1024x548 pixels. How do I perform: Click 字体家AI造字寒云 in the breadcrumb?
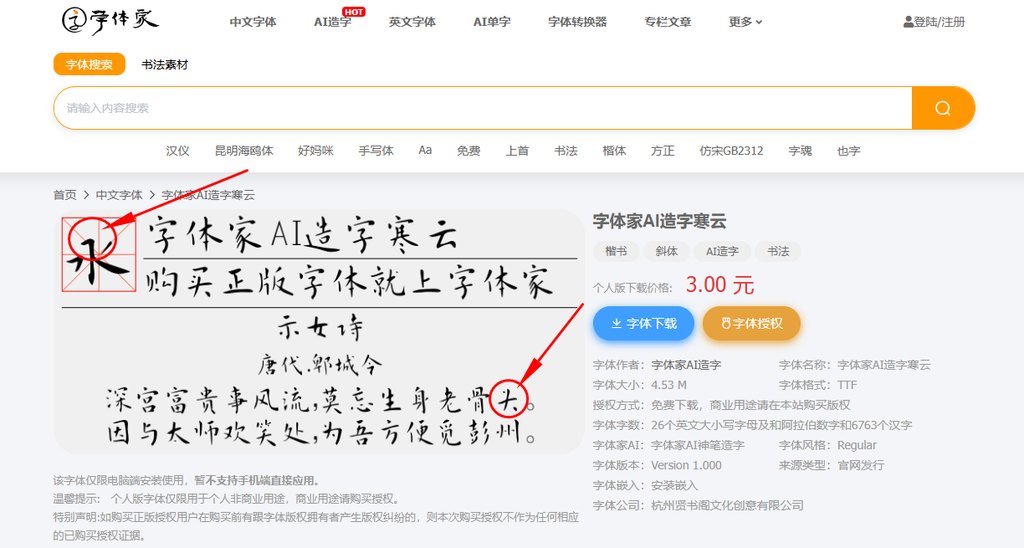pyautogui.click(x=208, y=195)
